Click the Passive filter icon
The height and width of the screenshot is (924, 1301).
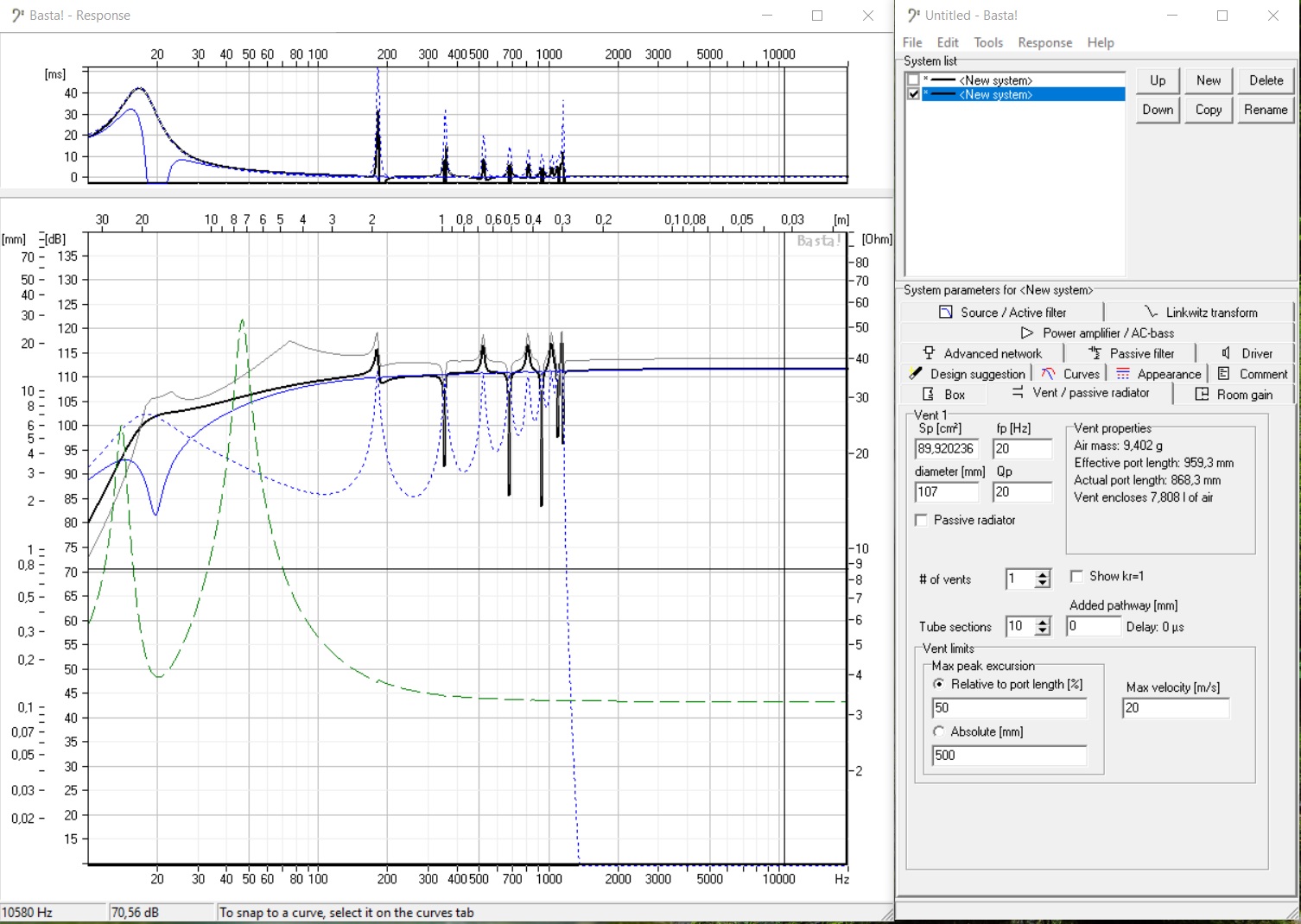click(1095, 353)
